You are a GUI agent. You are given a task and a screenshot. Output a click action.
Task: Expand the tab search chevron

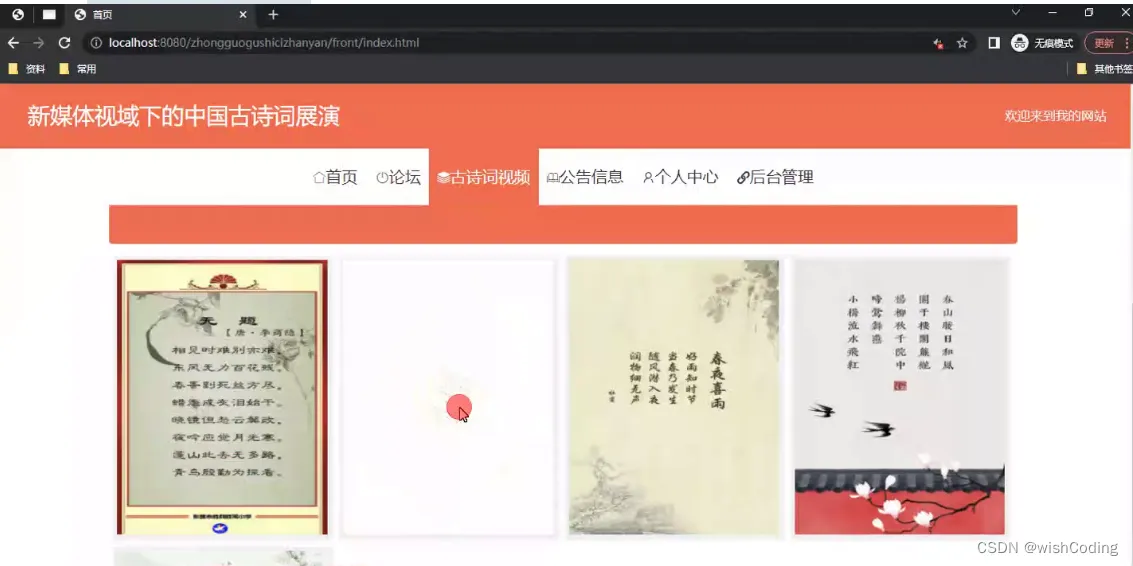1015,12
